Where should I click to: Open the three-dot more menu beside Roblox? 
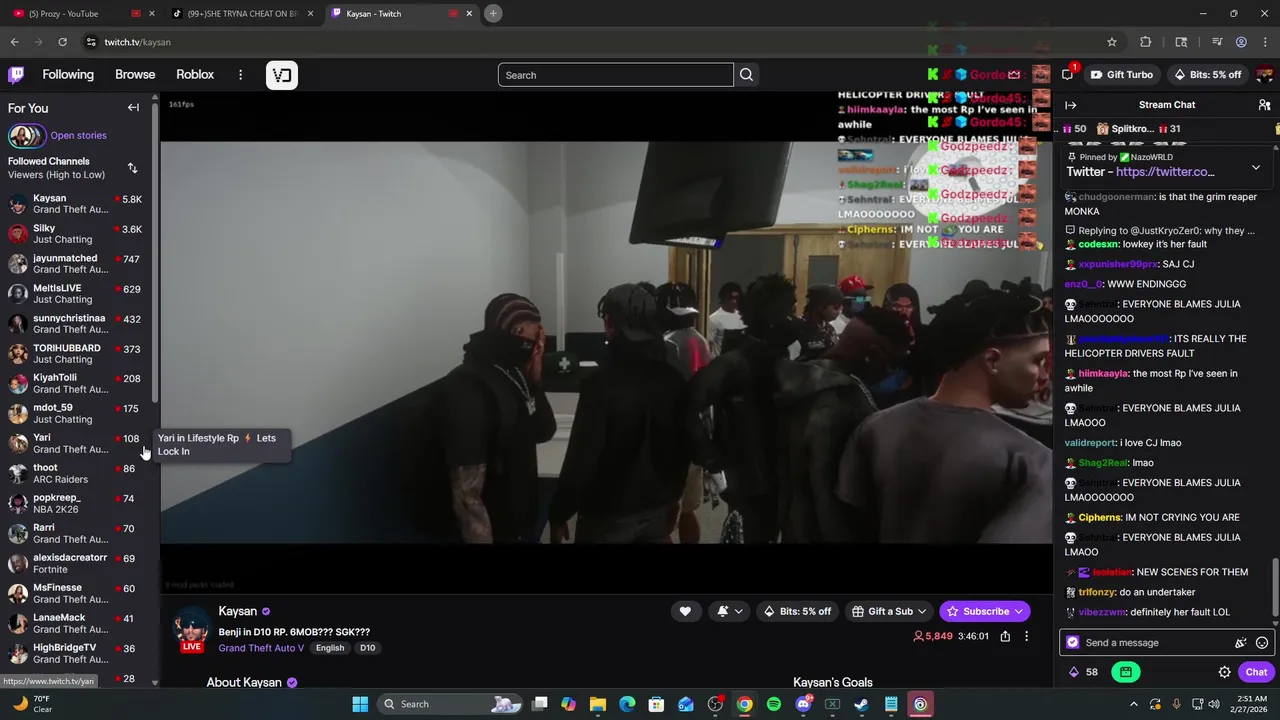coord(240,75)
